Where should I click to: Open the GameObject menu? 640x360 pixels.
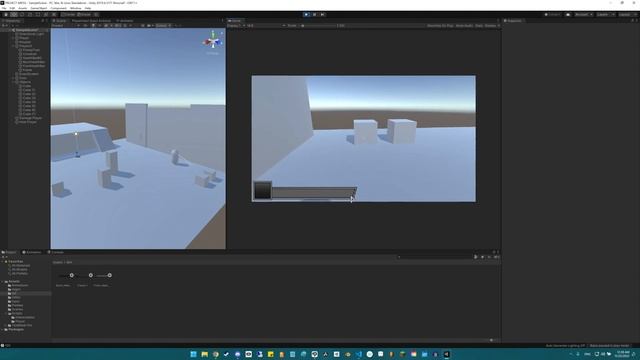(39, 8)
